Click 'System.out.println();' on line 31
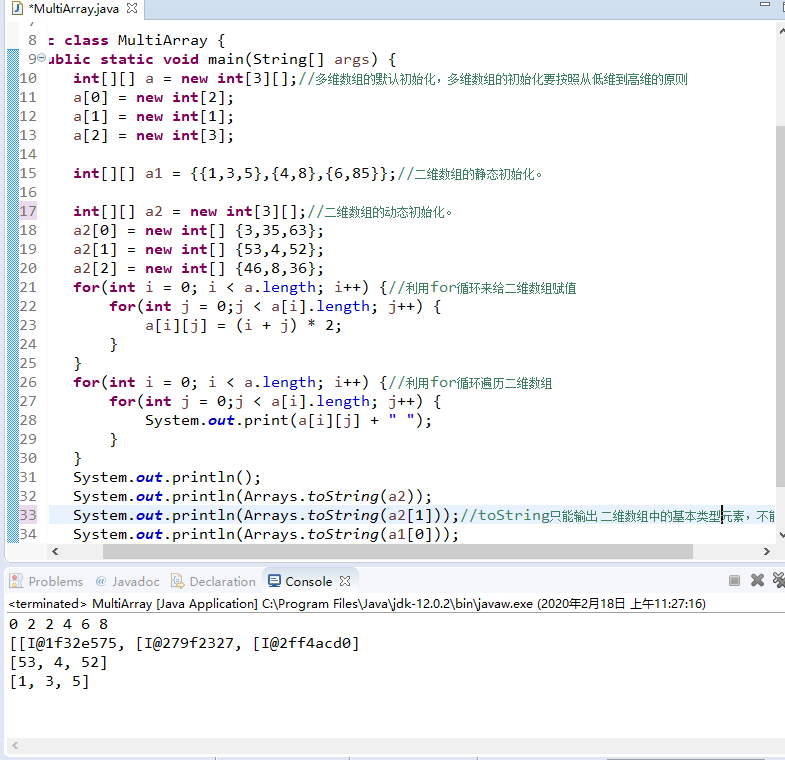The width and height of the screenshot is (785, 760). (167, 478)
